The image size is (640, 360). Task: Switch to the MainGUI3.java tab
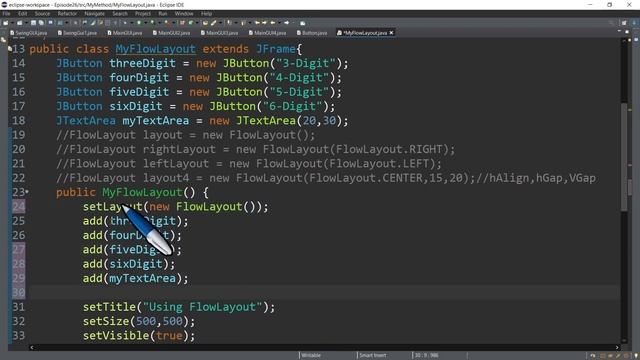[x=220, y=33]
